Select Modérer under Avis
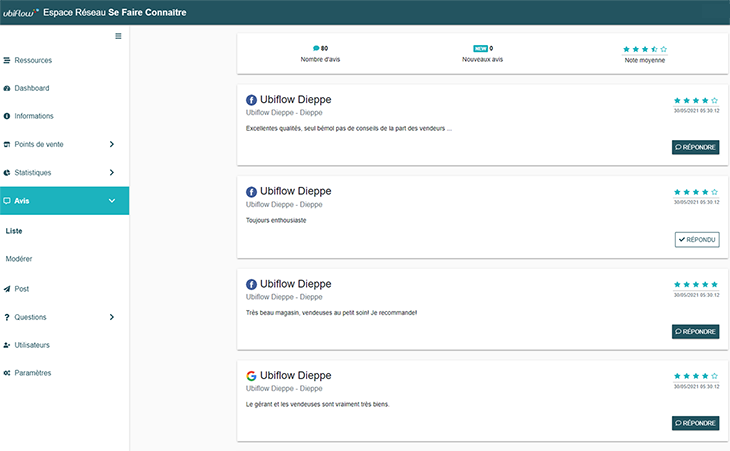This screenshot has height=451, width=730. click(x=19, y=259)
